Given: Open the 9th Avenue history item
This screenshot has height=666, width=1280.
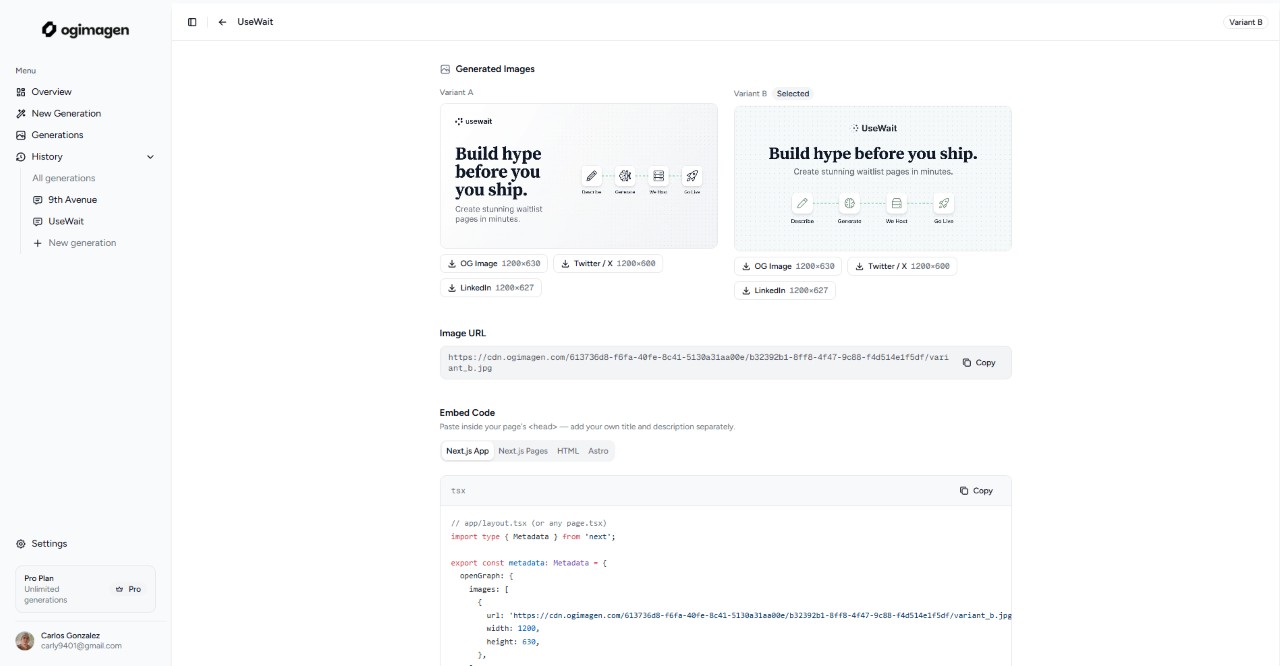Looking at the screenshot, I should pos(72,200).
